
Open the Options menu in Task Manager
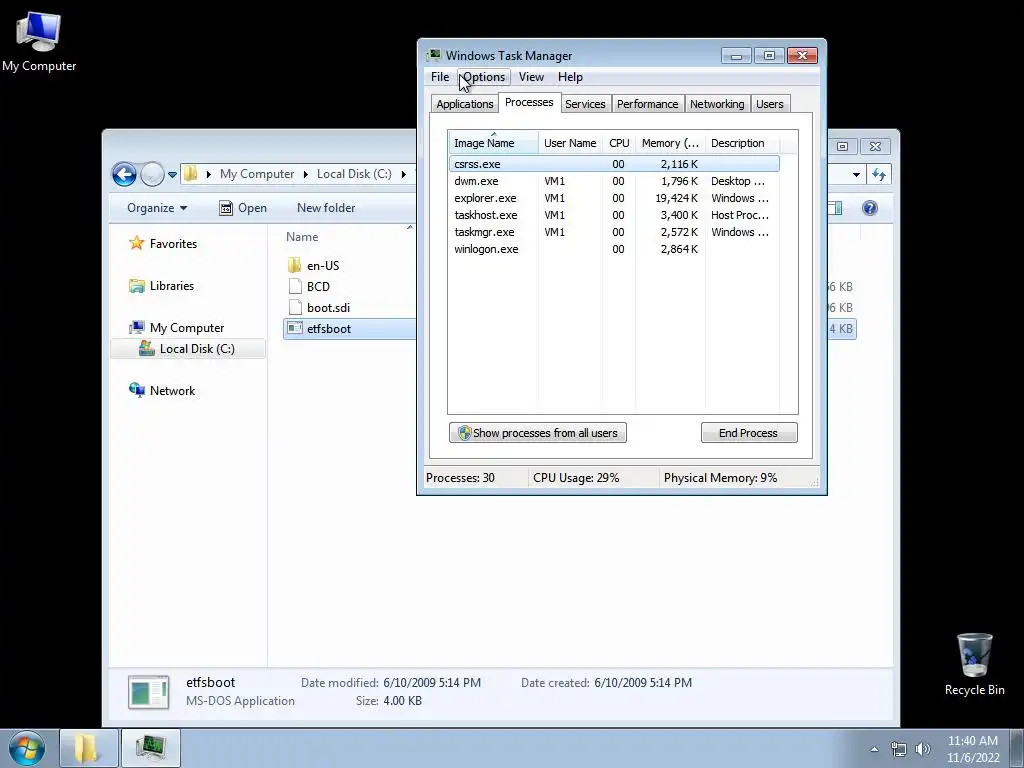484,77
